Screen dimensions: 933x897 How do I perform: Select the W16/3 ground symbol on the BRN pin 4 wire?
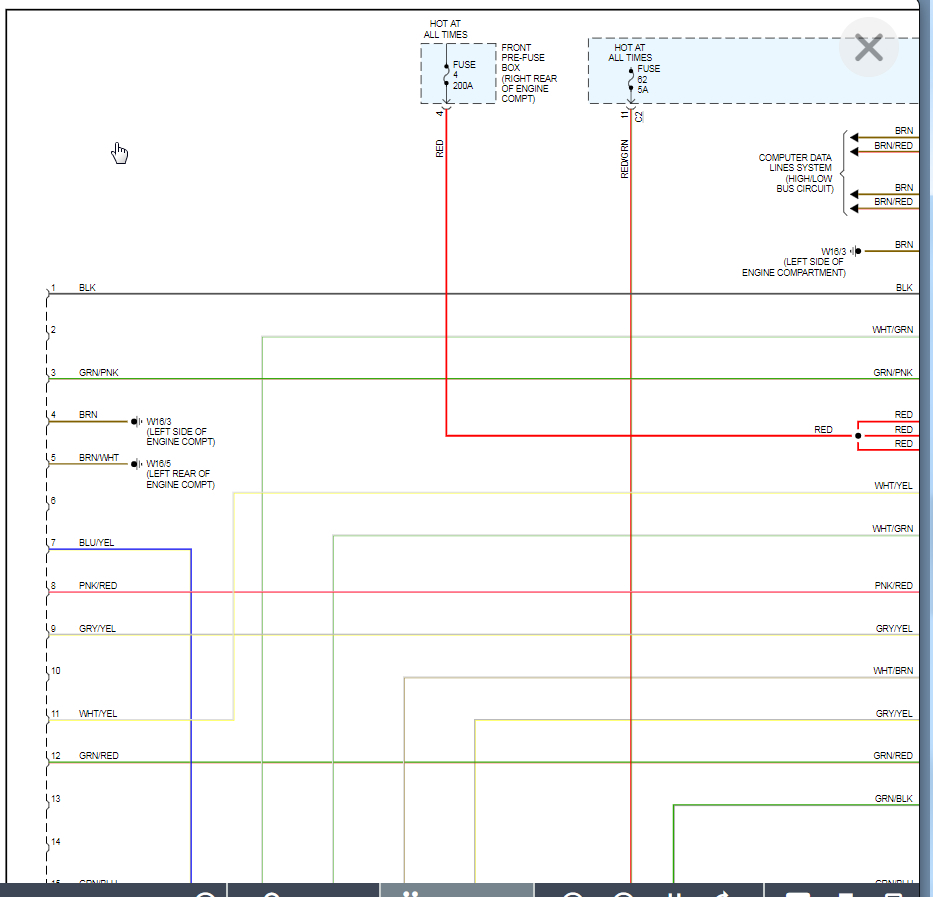coord(136,421)
